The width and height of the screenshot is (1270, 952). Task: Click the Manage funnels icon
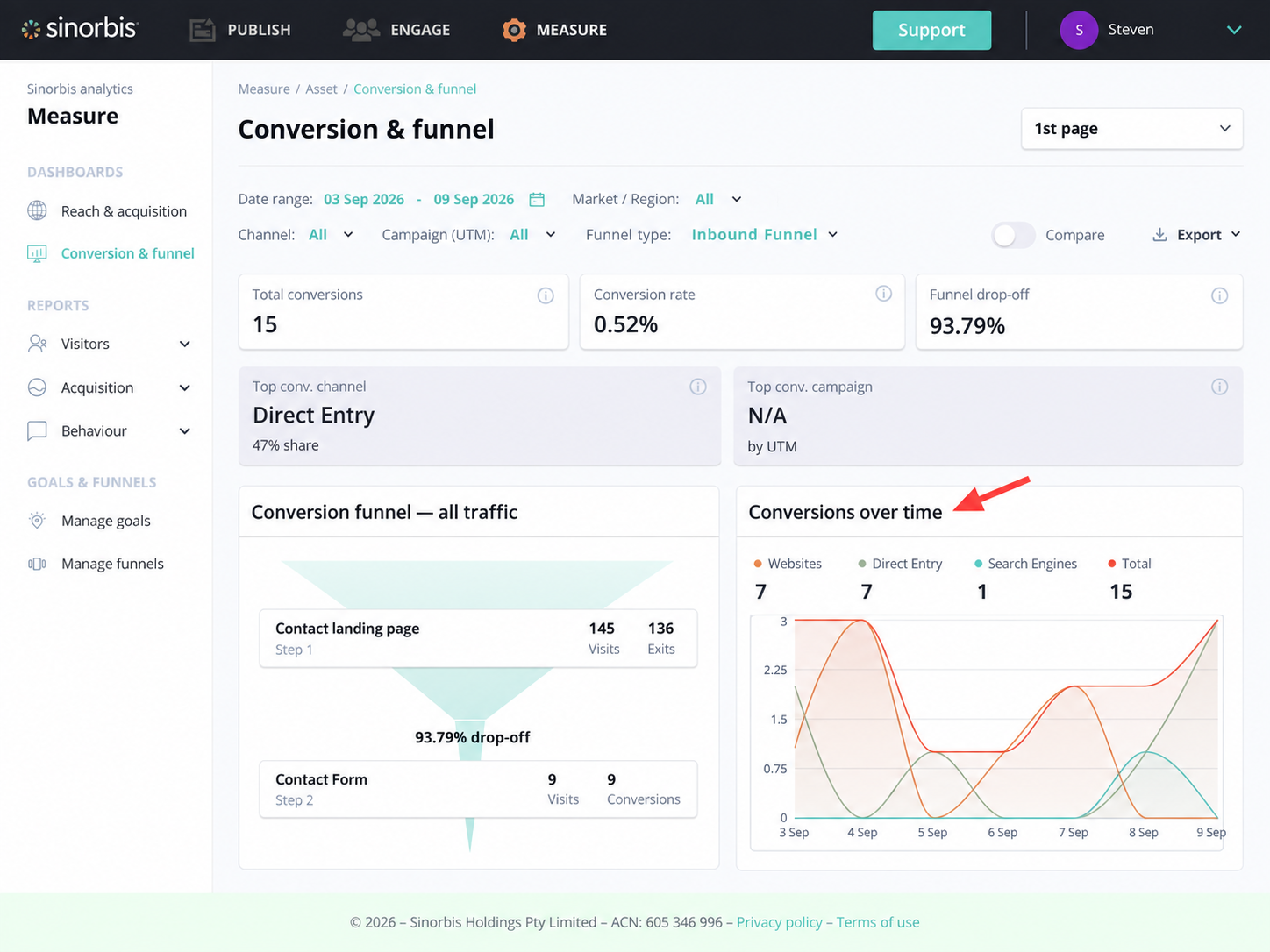point(37,564)
